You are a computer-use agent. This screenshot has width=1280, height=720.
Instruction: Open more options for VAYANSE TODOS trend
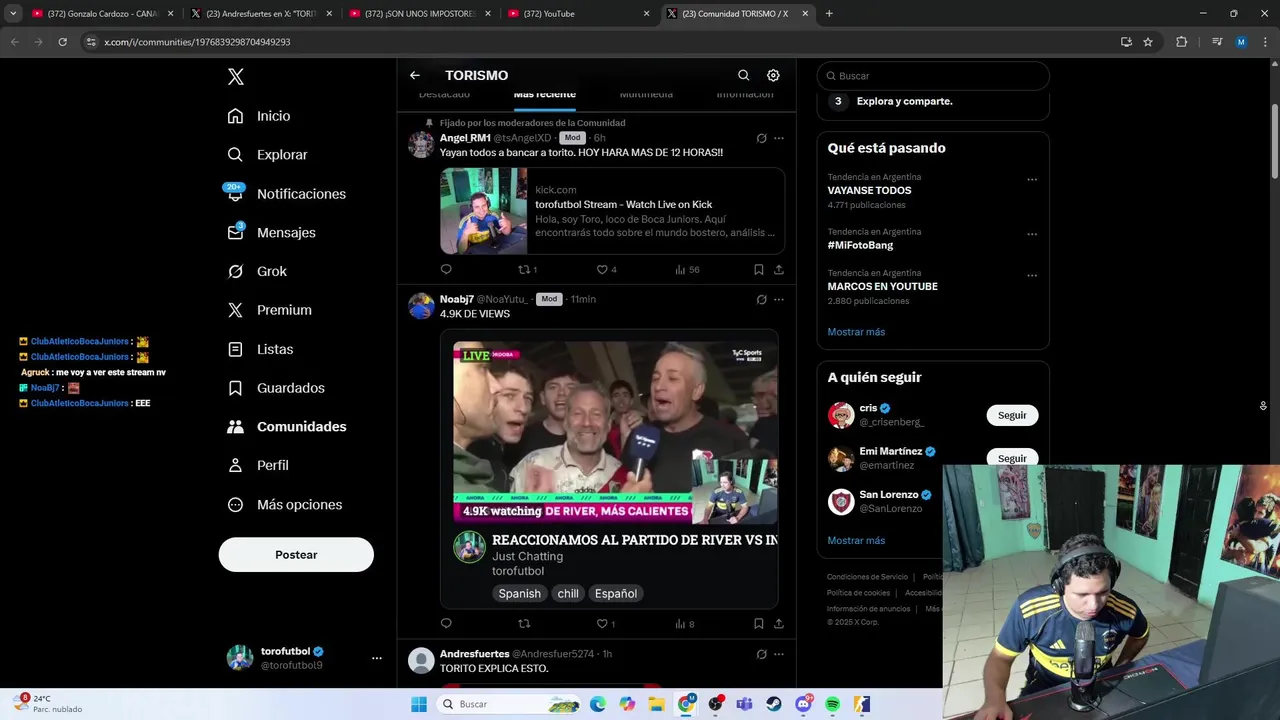coord(1032,180)
